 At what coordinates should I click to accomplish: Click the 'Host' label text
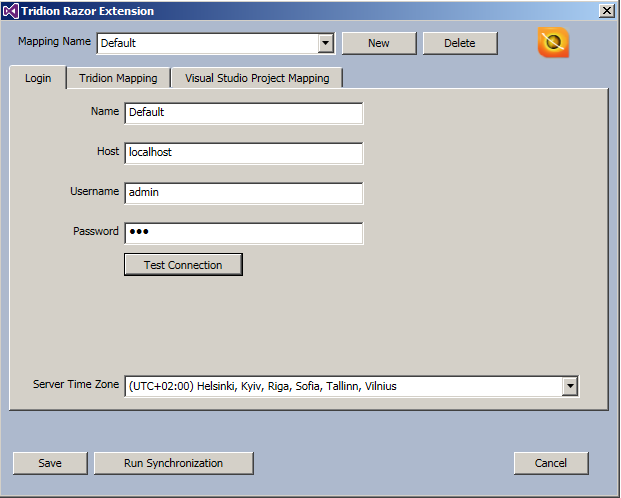pos(108,151)
